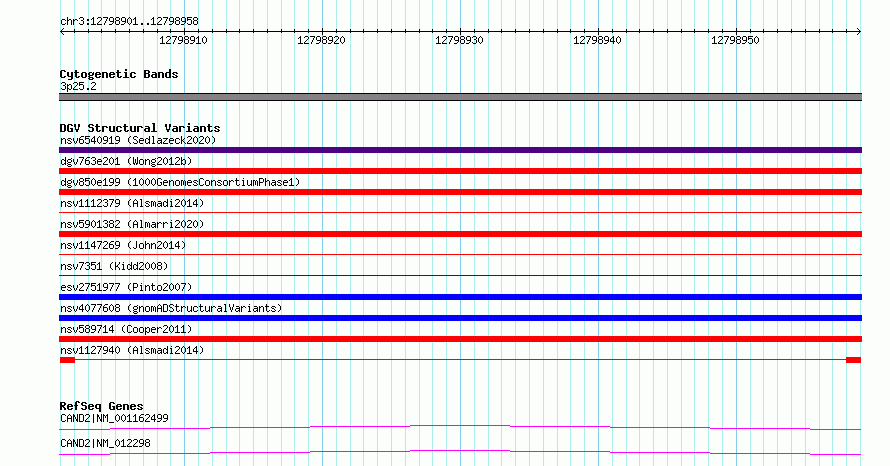This screenshot has height=466, width=890.
Task: Click the nsv4077608 (gnomADStructuralVariants) label
Action: pos(171,308)
